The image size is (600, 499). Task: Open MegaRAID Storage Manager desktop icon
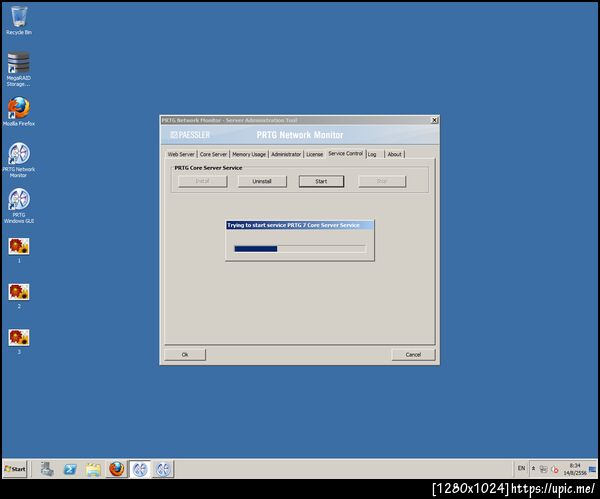(18, 69)
